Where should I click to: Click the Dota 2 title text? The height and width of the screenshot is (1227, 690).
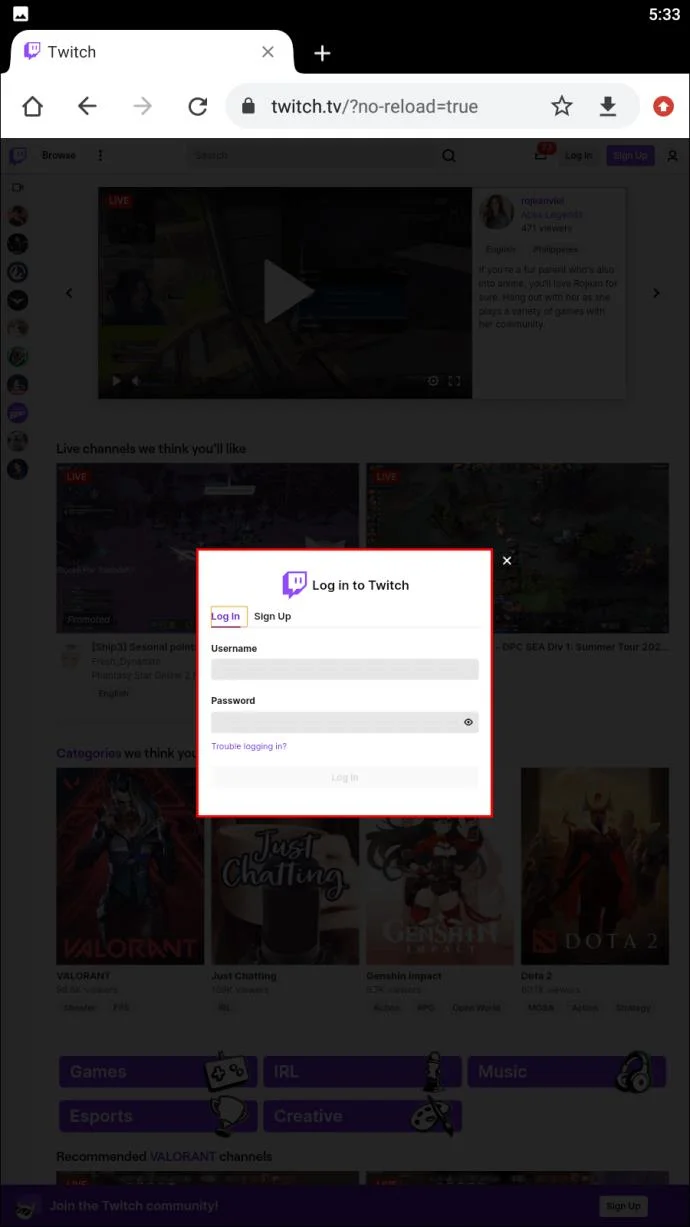pyautogui.click(x=536, y=976)
